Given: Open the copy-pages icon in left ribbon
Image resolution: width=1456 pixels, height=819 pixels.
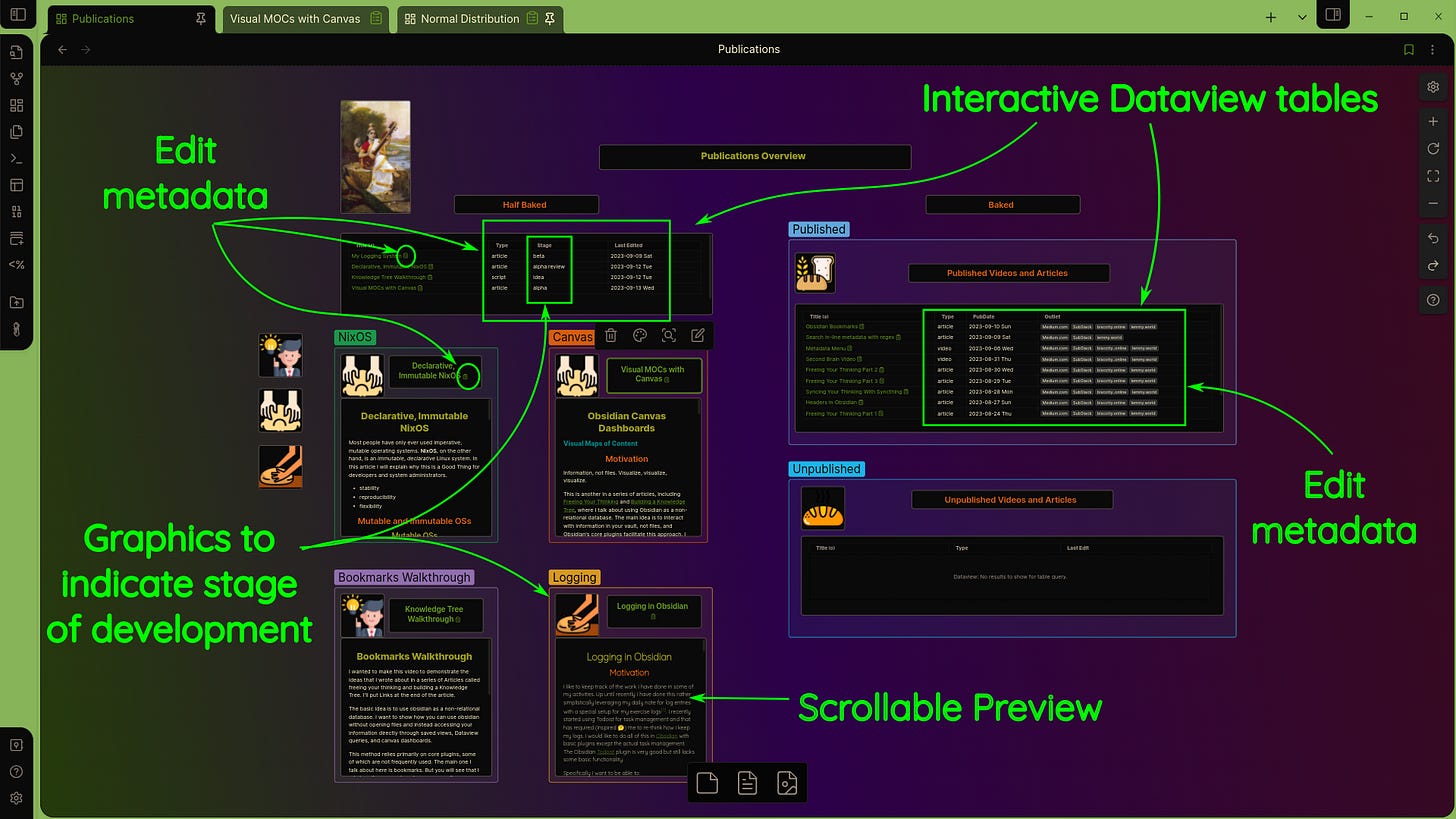Looking at the screenshot, I should point(16,132).
